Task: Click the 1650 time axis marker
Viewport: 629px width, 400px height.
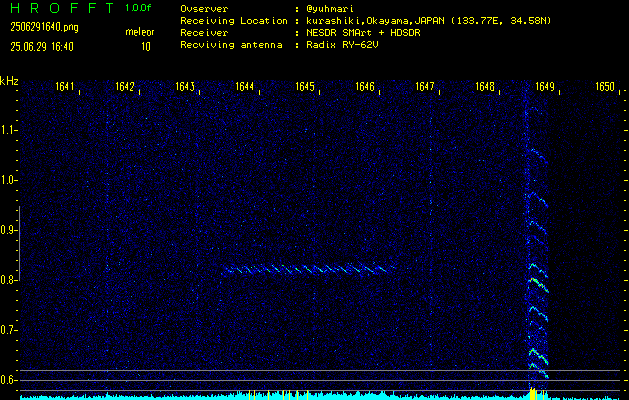Action: click(x=605, y=86)
